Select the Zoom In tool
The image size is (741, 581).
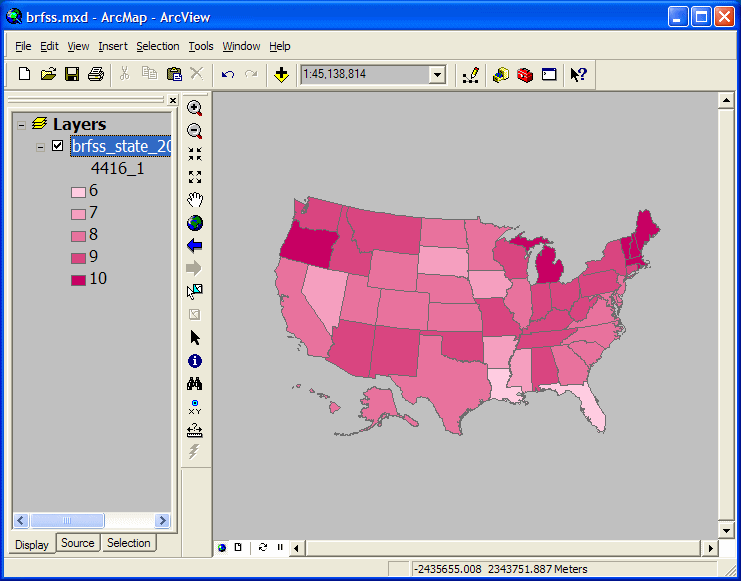(195, 108)
